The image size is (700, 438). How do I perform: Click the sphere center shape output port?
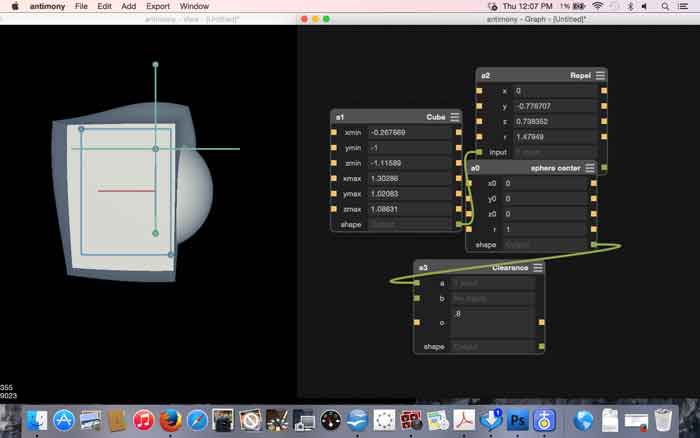[x=594, y=244]
